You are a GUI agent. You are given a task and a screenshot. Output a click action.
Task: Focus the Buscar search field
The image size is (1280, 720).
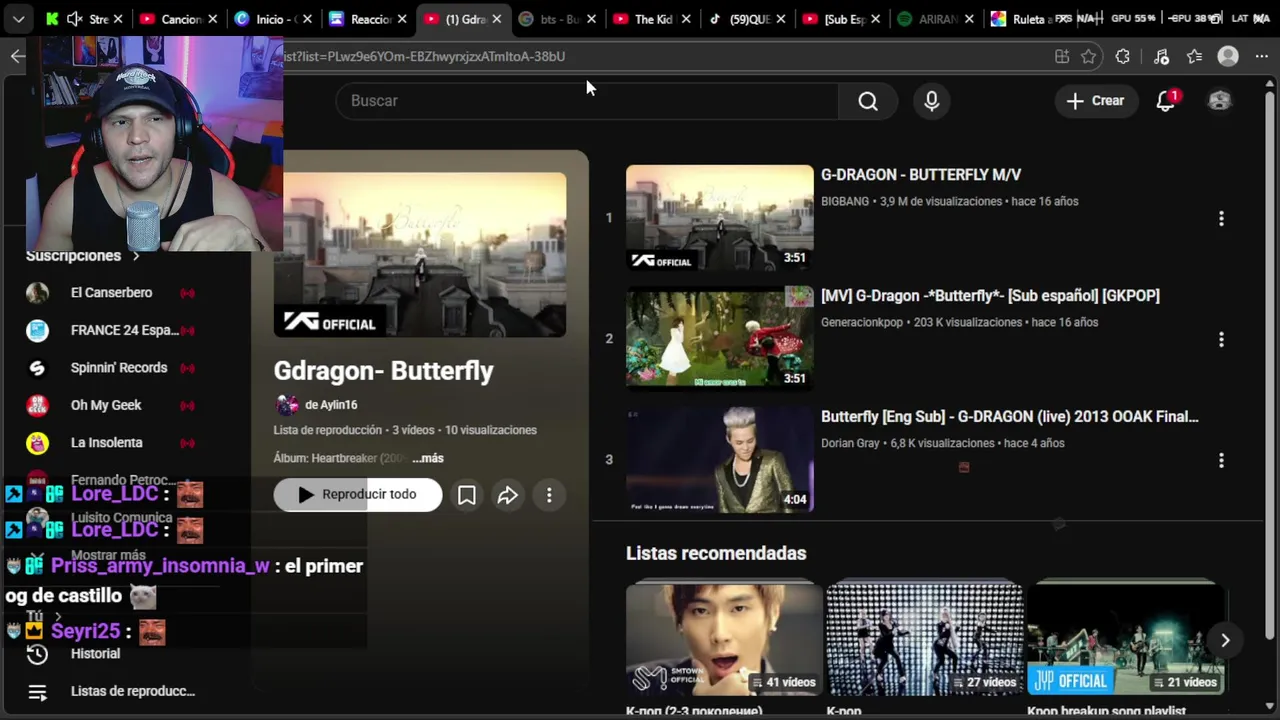click(587, 101)
